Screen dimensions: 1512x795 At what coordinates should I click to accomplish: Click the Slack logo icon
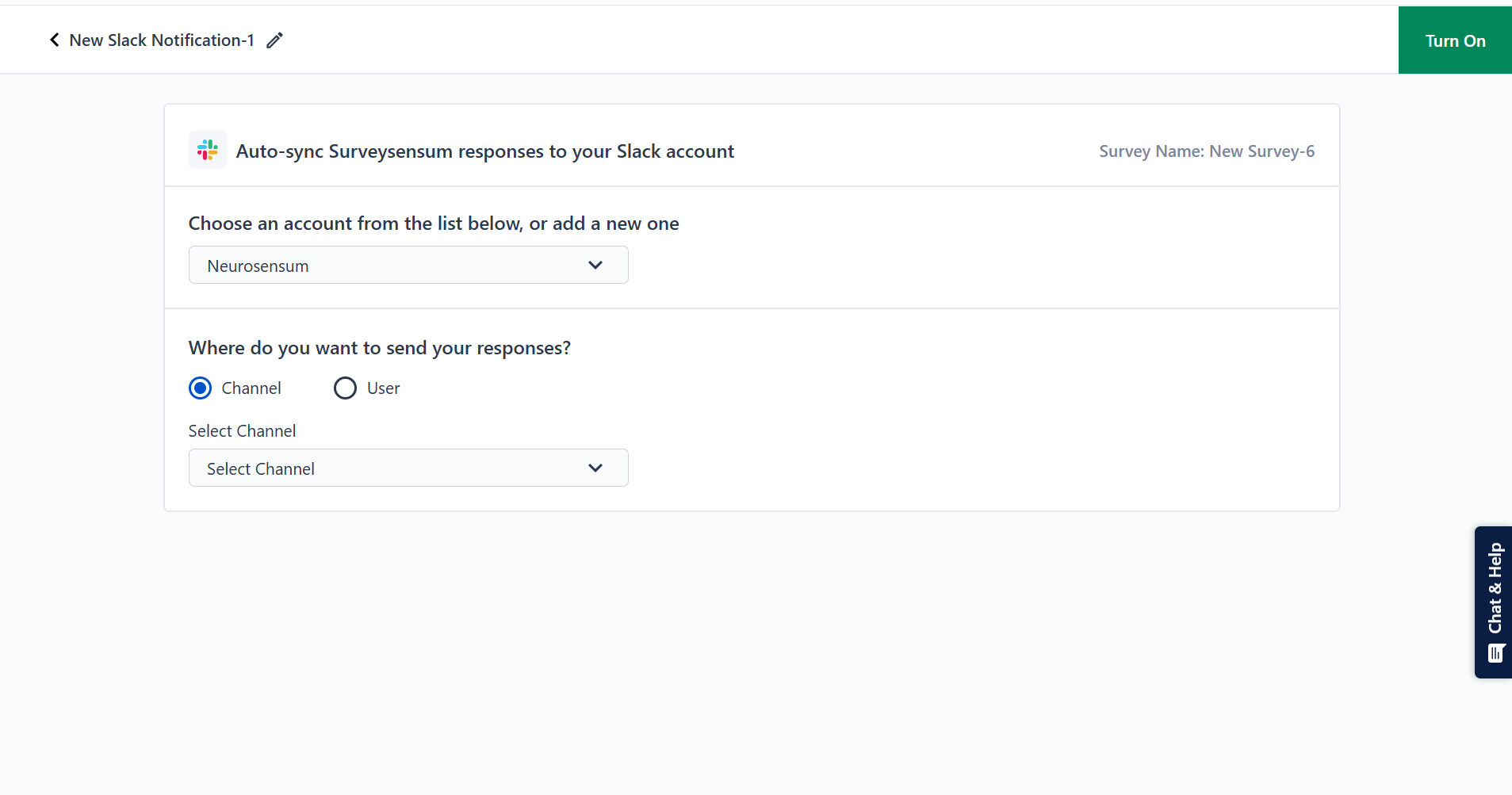[x=208, y=150]
